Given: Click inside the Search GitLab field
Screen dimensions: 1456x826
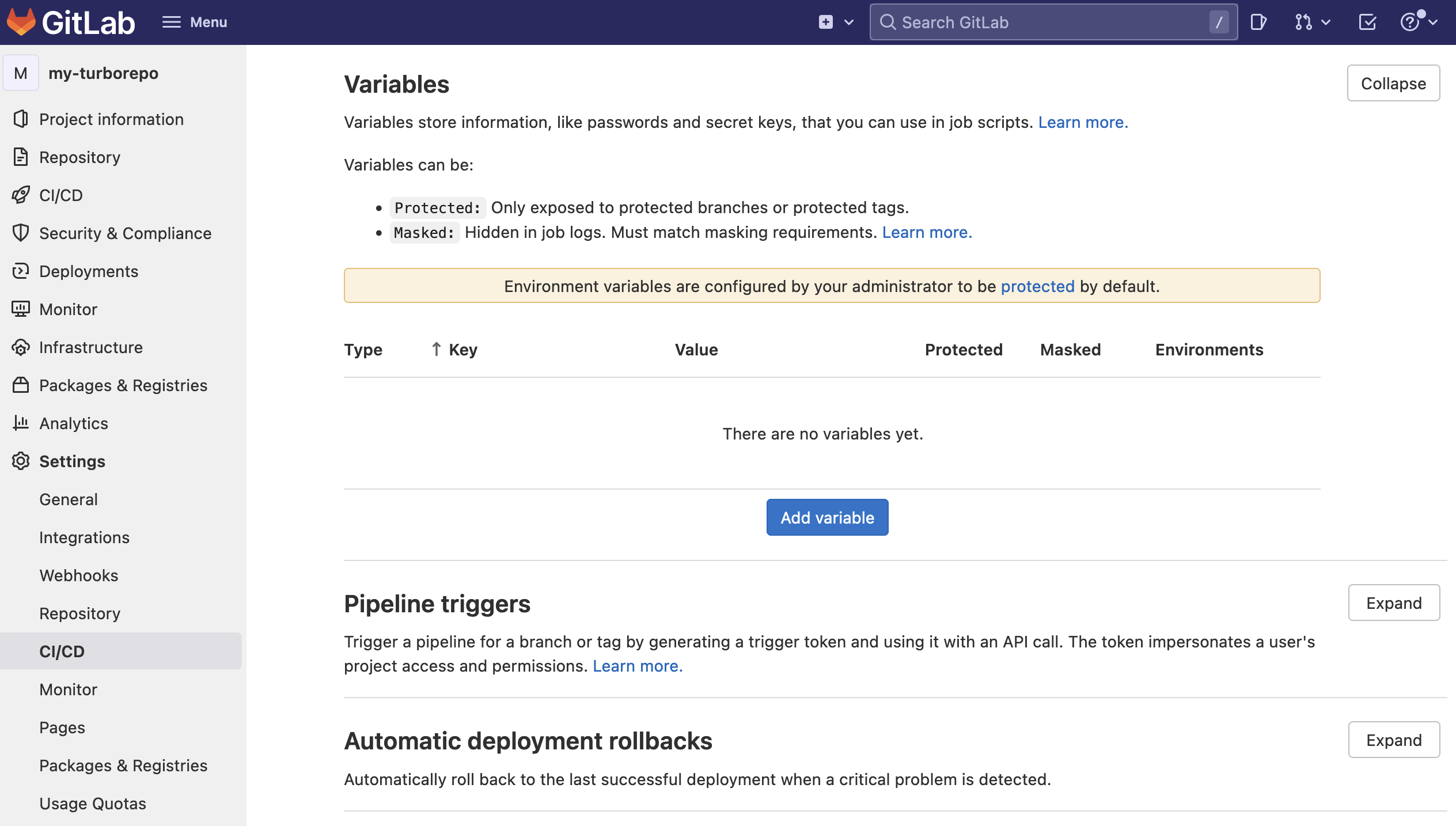Looking at the screenshot, I should click(1053, 22).
